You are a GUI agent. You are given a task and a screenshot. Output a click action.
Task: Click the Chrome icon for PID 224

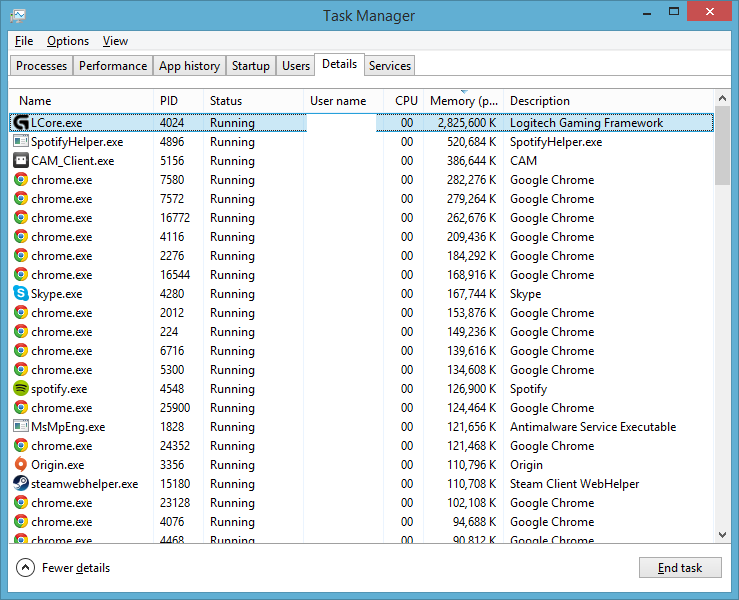click(21, 331)
